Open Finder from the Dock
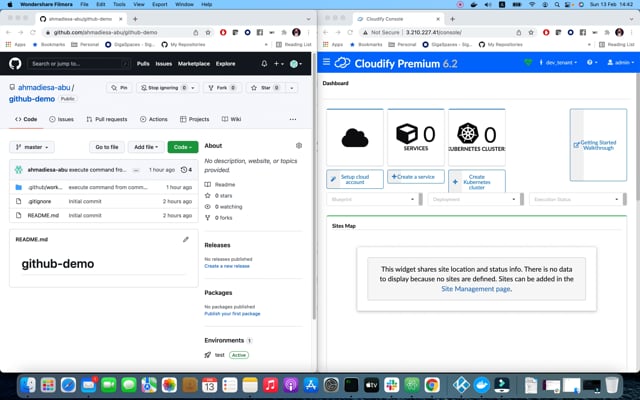Image resolution: width=640 pixels, height=400 pixels. point(28,384)
